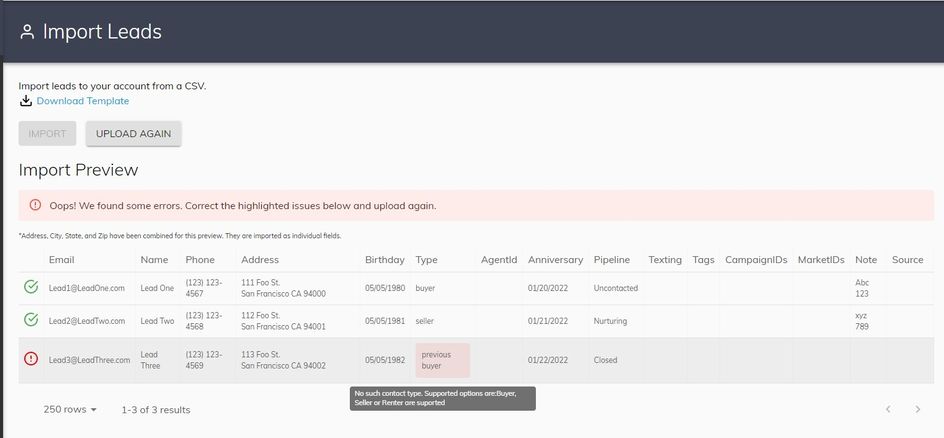Click the red error icon for Lead3
This screenshot has height=438, width=944.
pyautogui.click(x=31, y=359)
